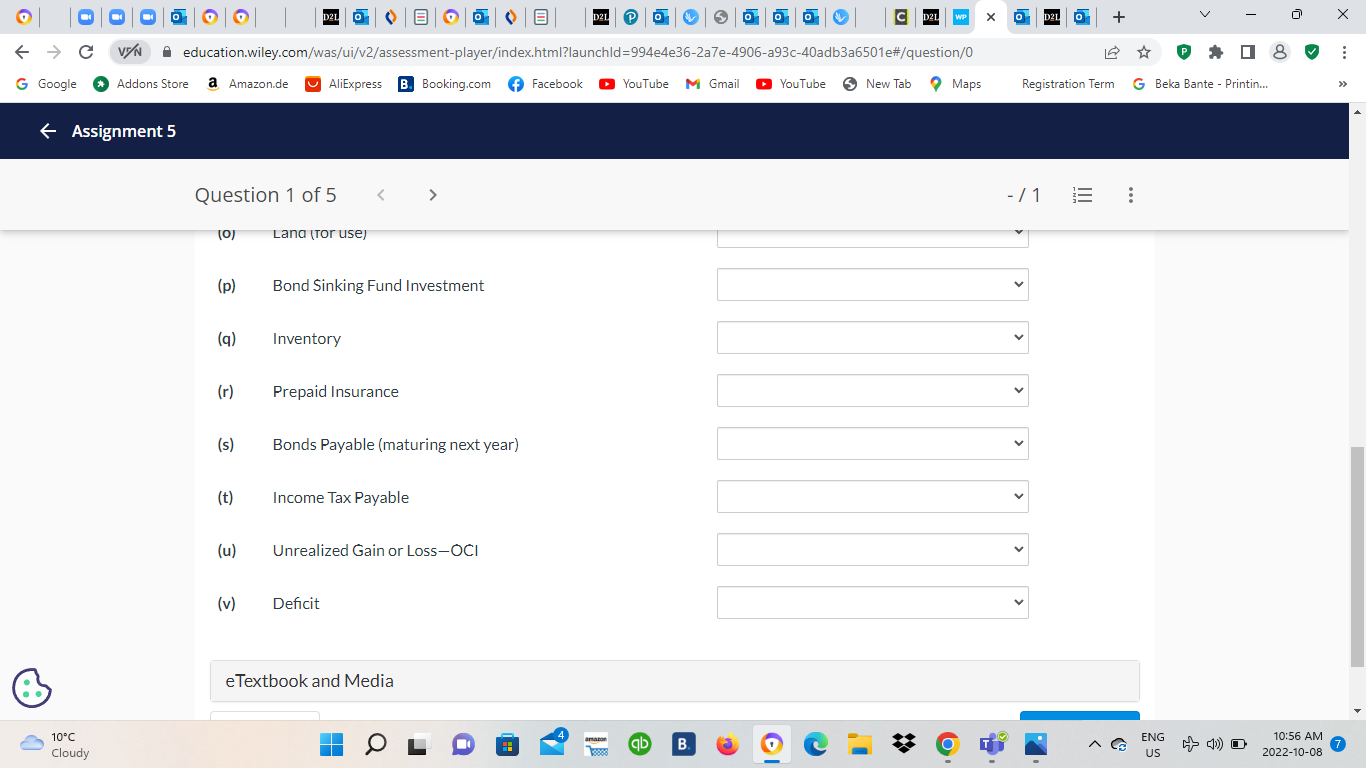This screenshot has width=1366, height=768.
Task: Open the three-dot more options menu
Action: [x=1131, y=195]
